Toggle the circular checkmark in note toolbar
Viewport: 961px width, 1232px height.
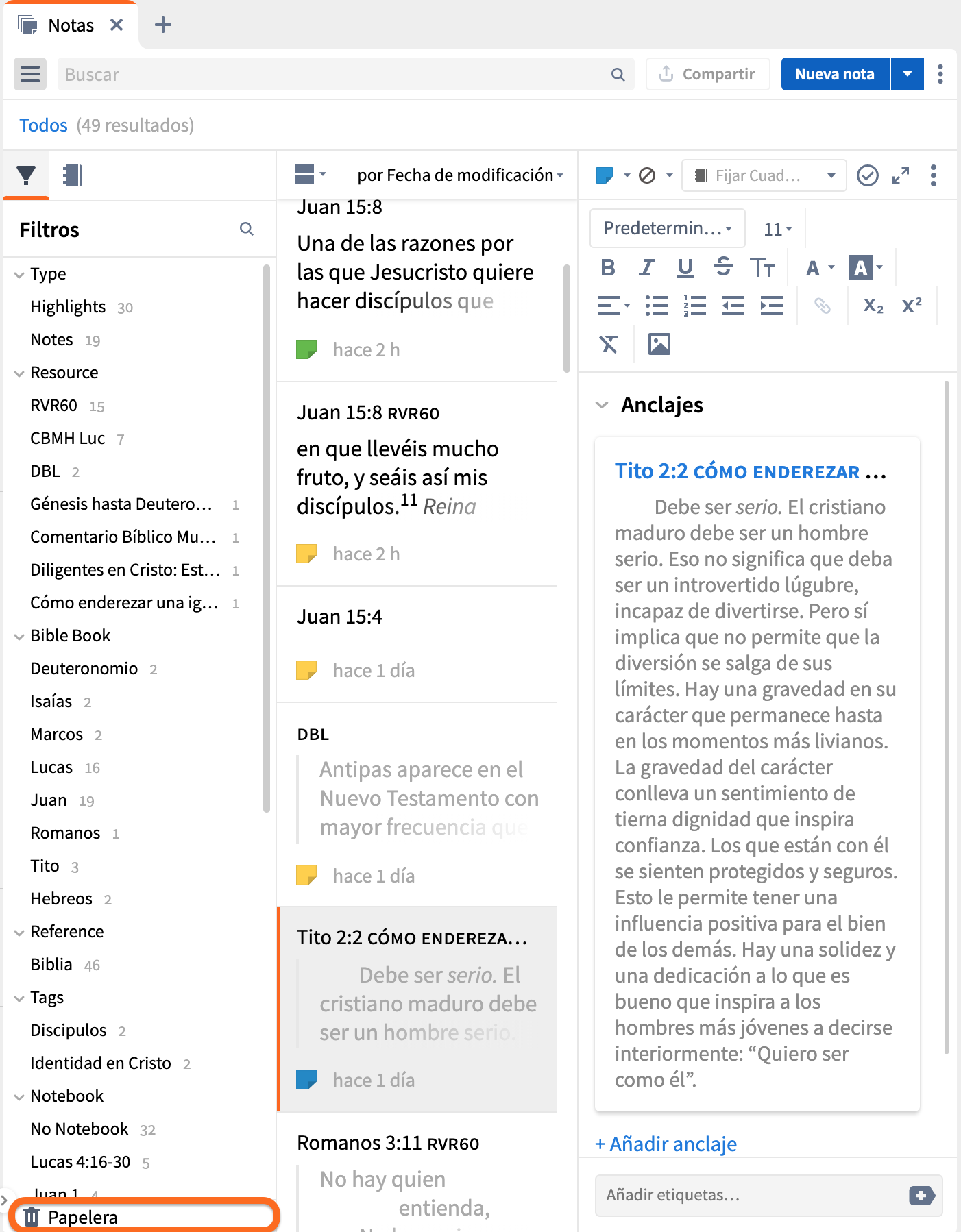pos(867,176)
